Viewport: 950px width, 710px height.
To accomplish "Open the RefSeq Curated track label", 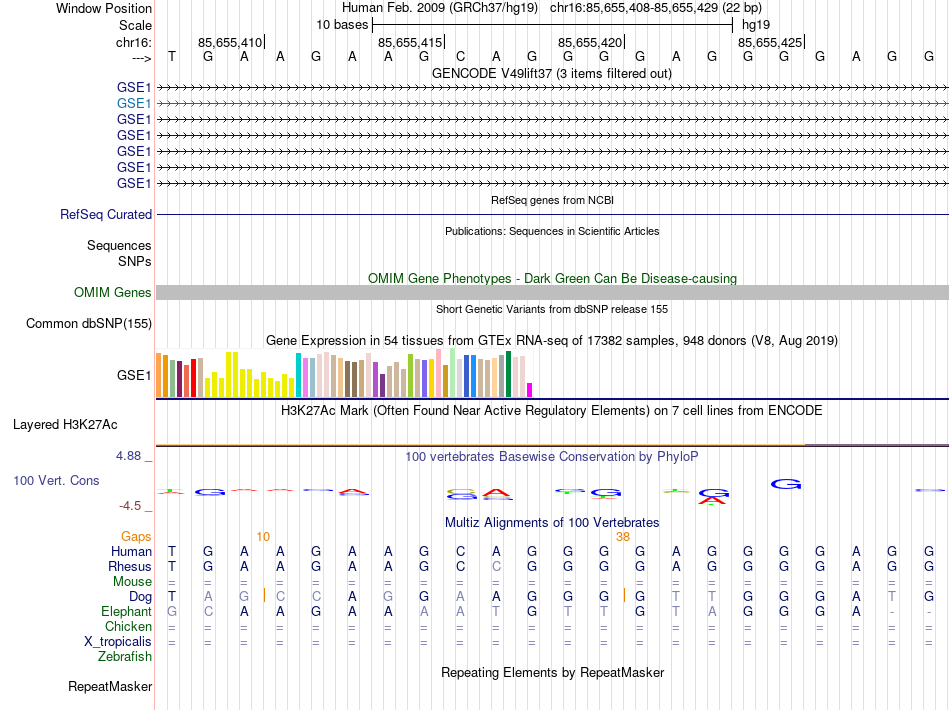I will pos(106,214).
